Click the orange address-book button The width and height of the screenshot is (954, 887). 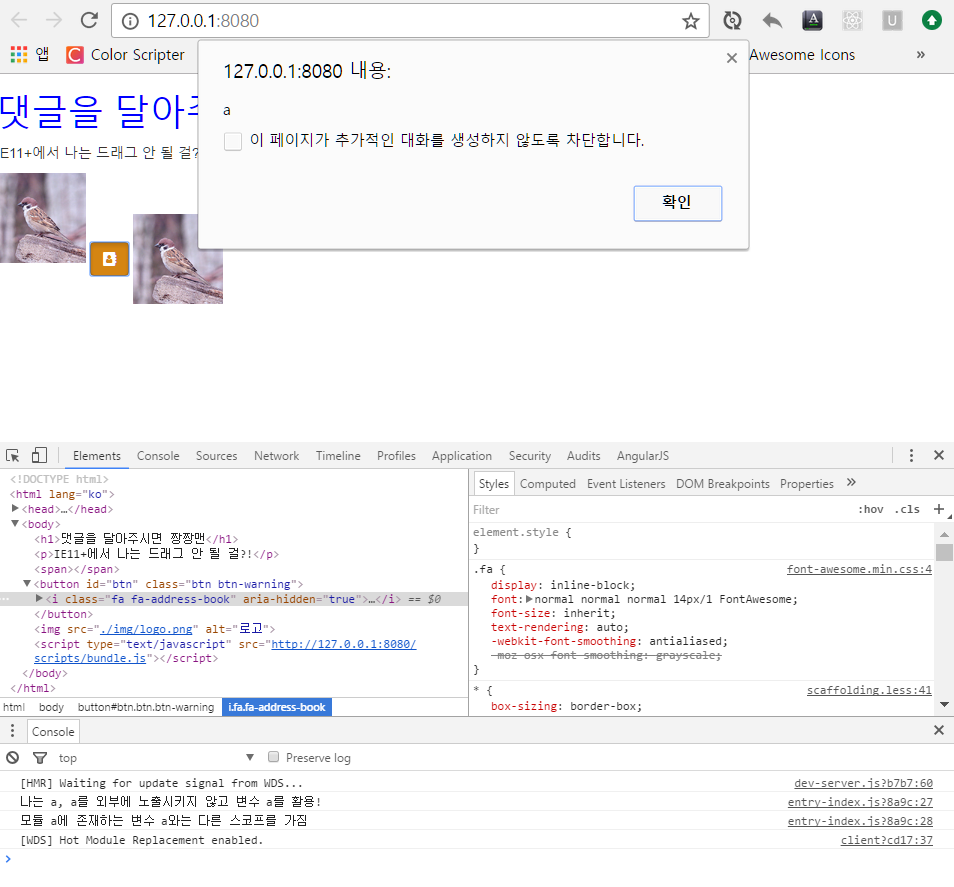point(110,259)
